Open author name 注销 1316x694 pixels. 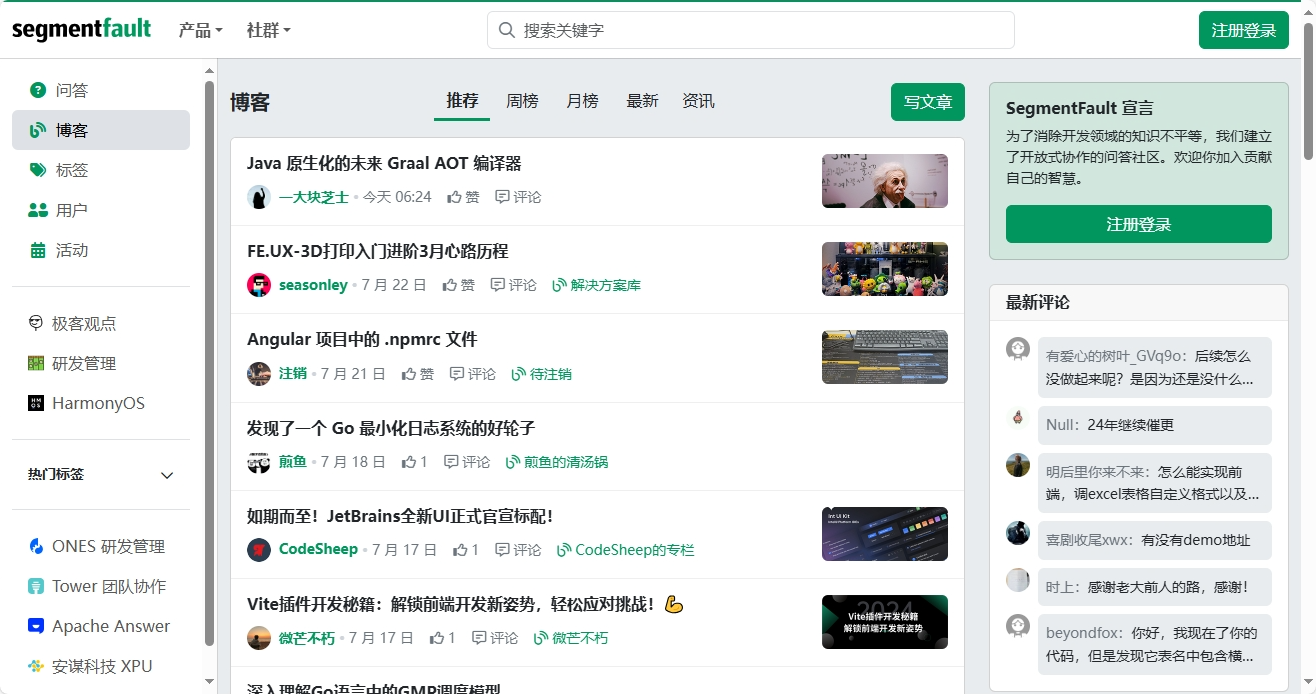293,374
